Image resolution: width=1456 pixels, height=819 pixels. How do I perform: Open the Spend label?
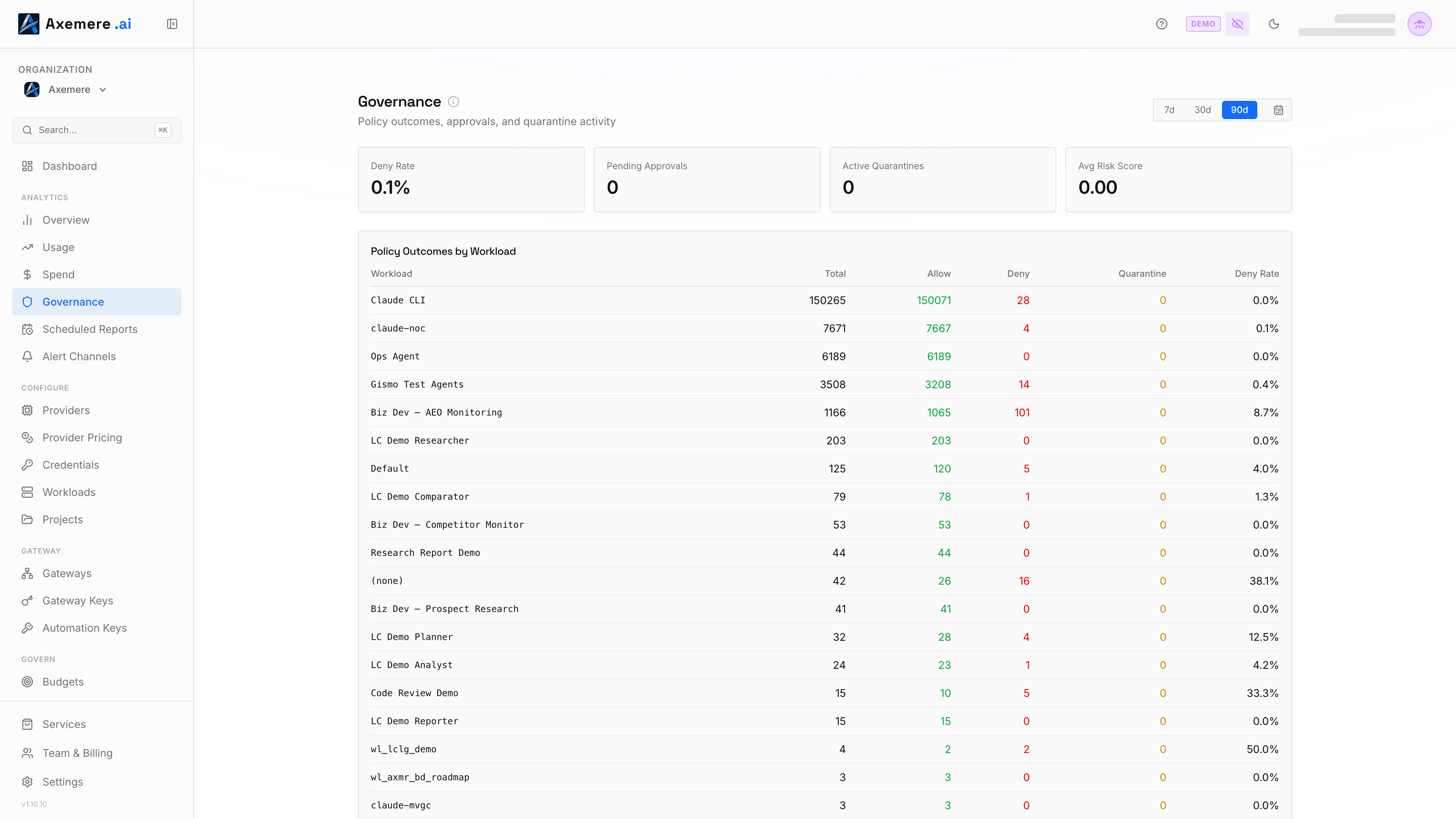[x=58, y=275]
